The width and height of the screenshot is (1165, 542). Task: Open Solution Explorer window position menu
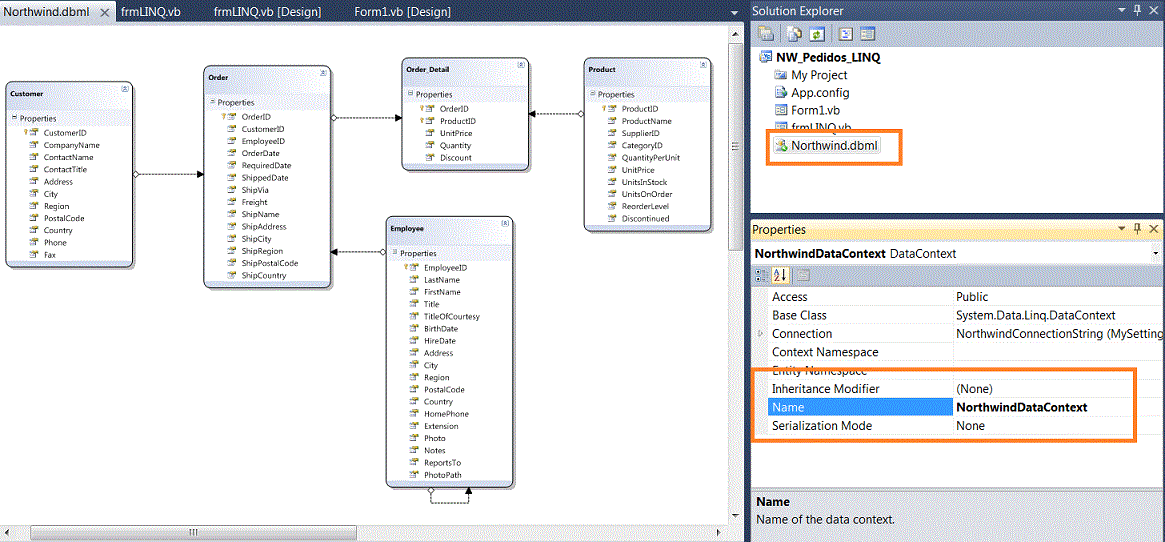pos(1122,10)
